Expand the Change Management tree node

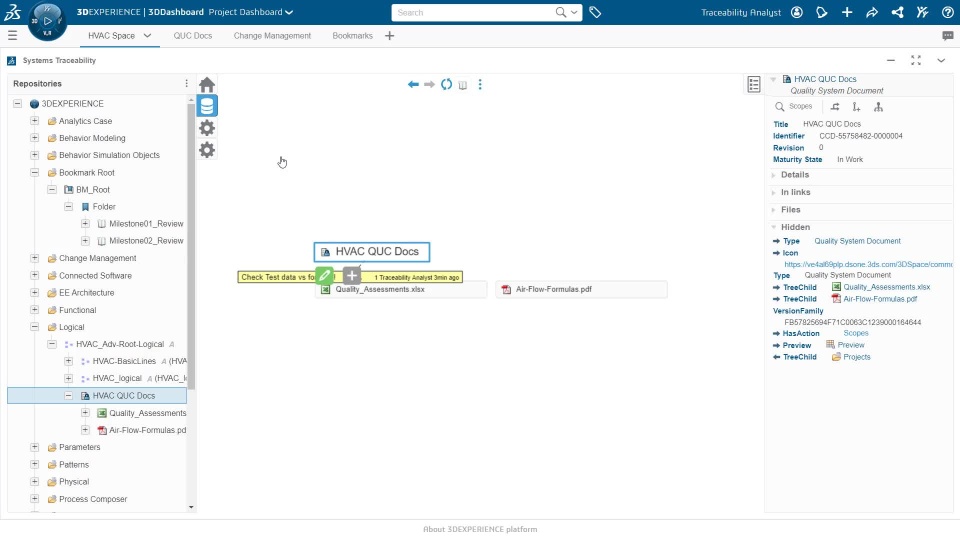pos(34,258)
